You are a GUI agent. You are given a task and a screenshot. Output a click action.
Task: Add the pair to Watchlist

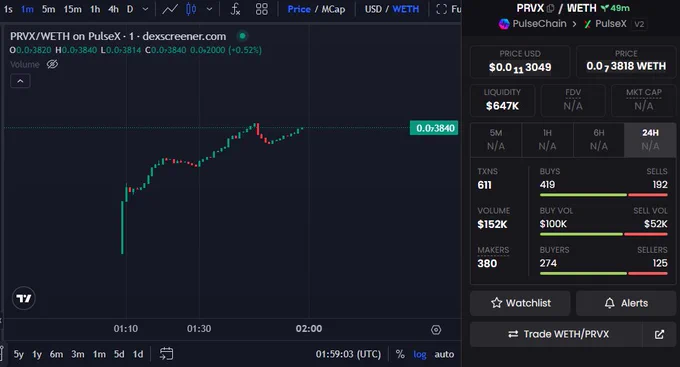coord(520,303)
